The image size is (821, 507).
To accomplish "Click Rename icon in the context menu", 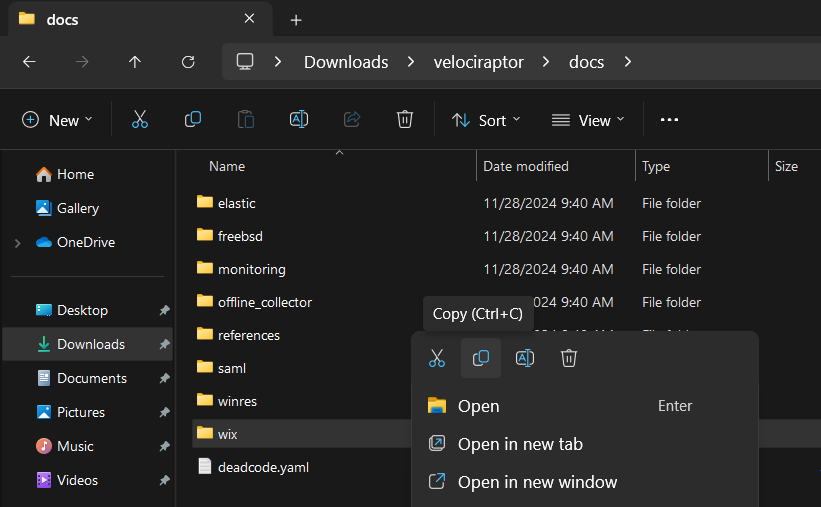I will 525,358.
